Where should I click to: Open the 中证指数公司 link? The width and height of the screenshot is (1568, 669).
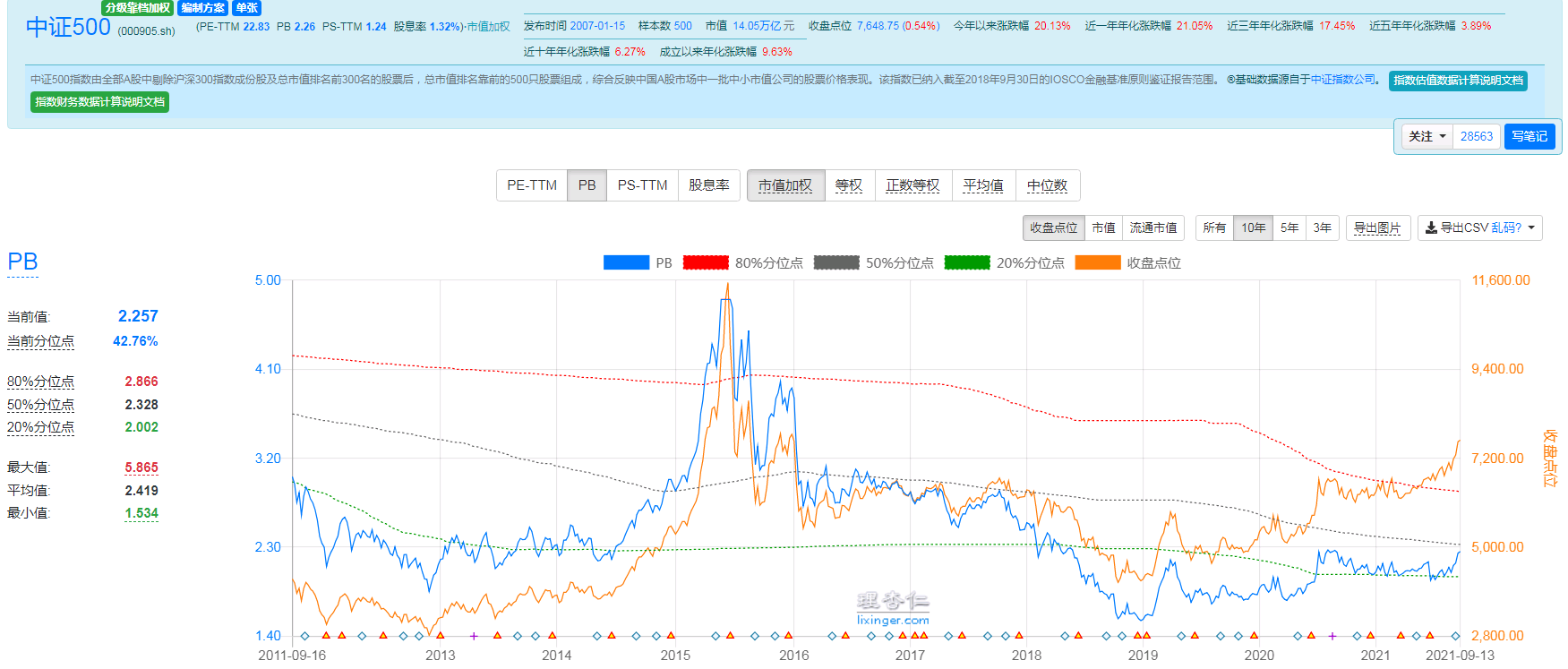pyautogui.click(x=1343, y=80)
